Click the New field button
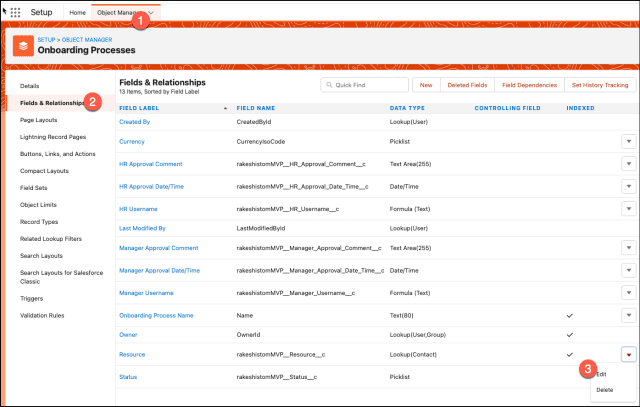Viewport: 640px width, 407px height. coord(426,86)
